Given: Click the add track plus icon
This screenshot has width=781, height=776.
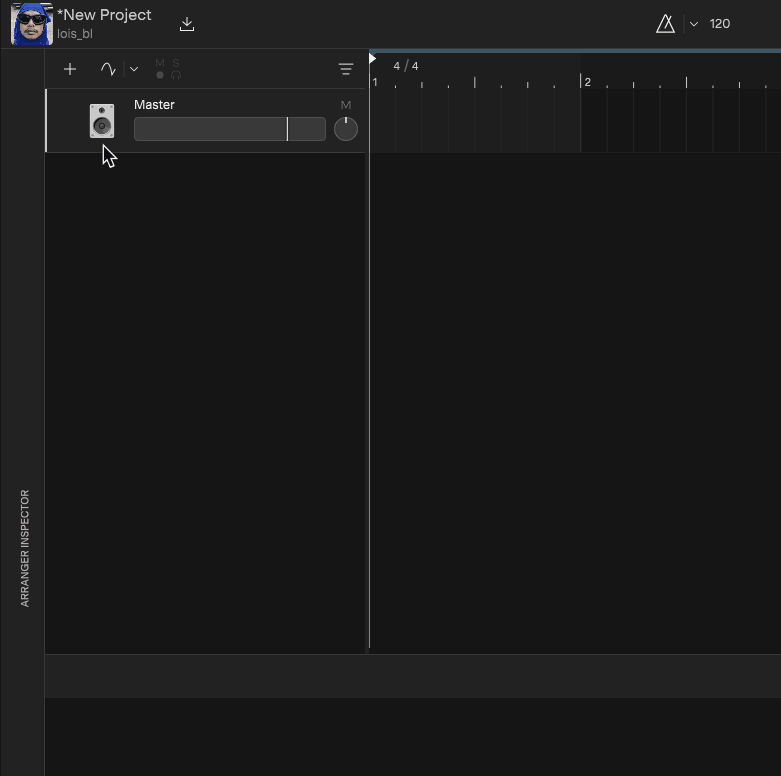Looking at the screenshot, I should [70, 69].
